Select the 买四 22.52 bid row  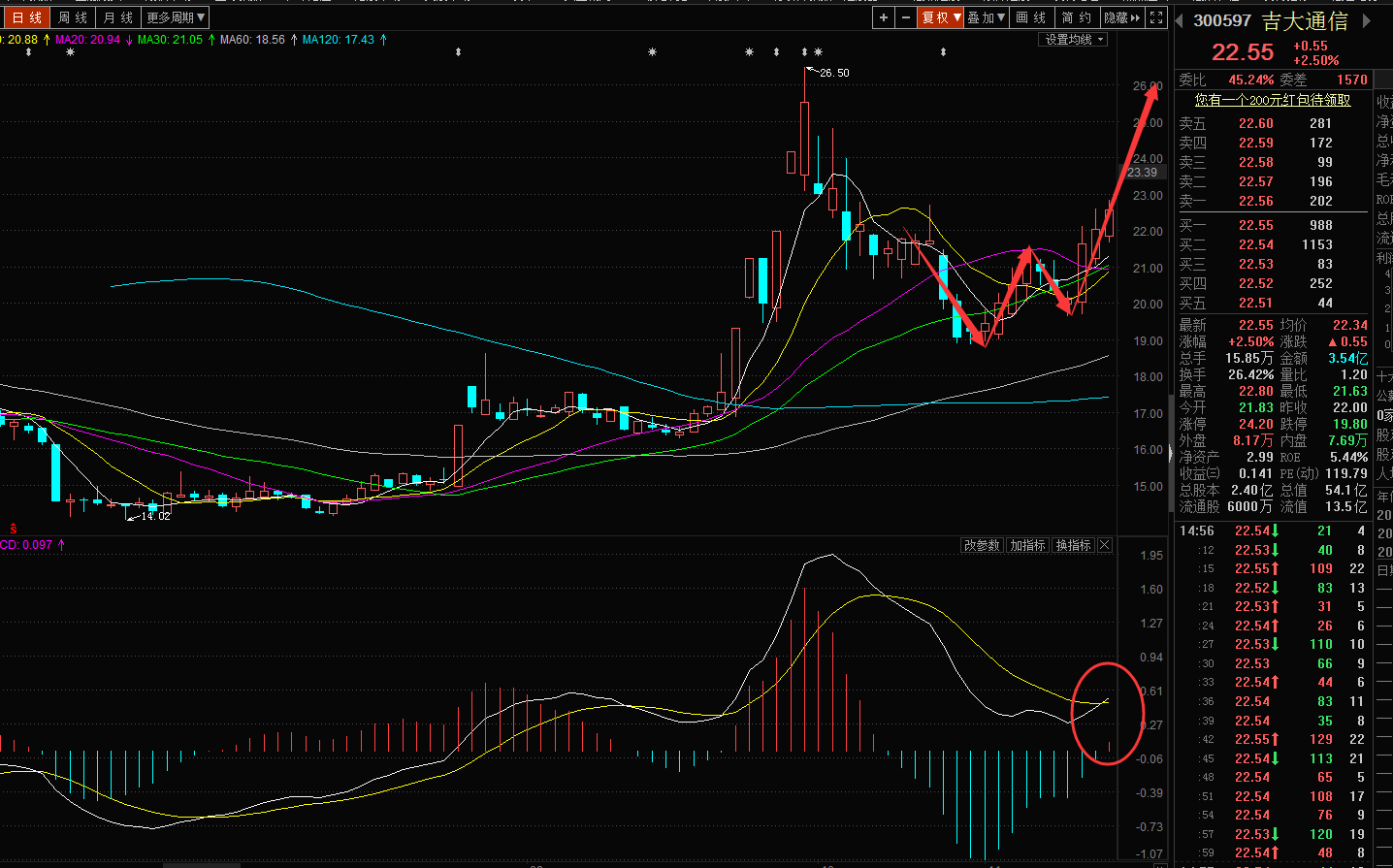[x=1272, y=283]
